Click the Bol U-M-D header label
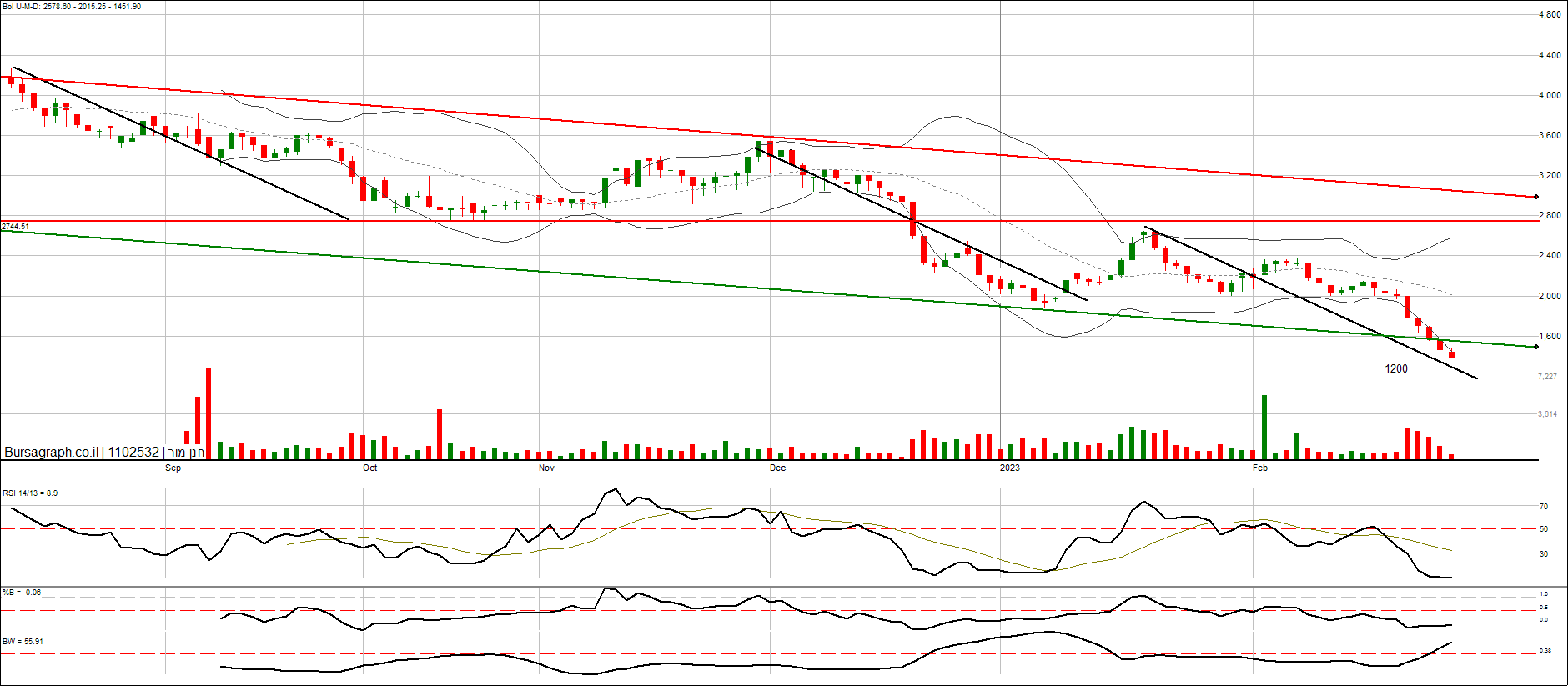 click(71, 7)
